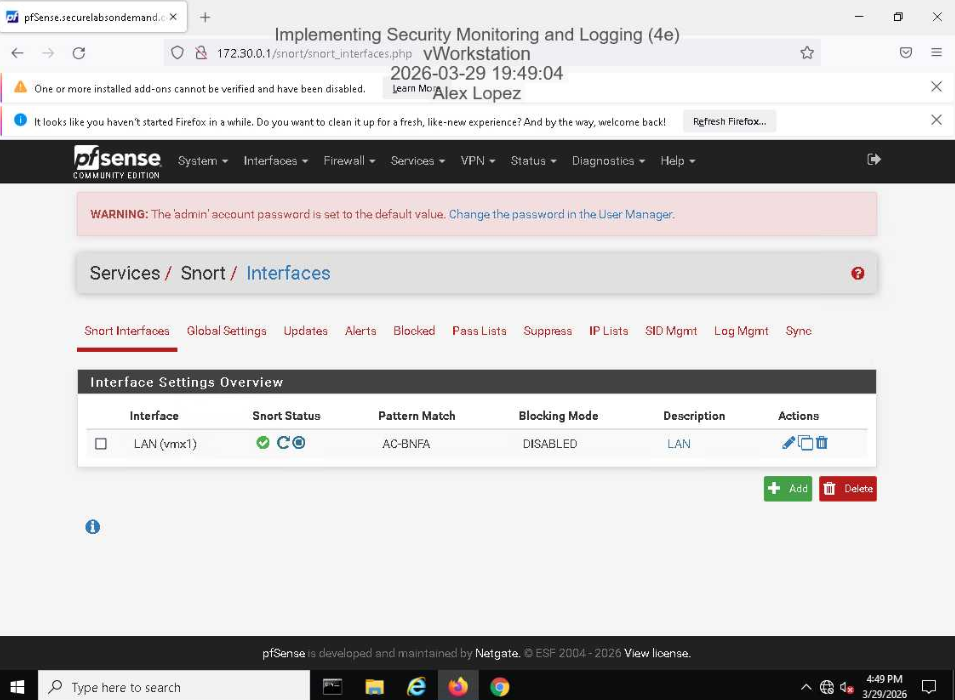Open the Firewall menu
Image resolution: width=955 pixels, height=700 pixels.
click(348, 160)
